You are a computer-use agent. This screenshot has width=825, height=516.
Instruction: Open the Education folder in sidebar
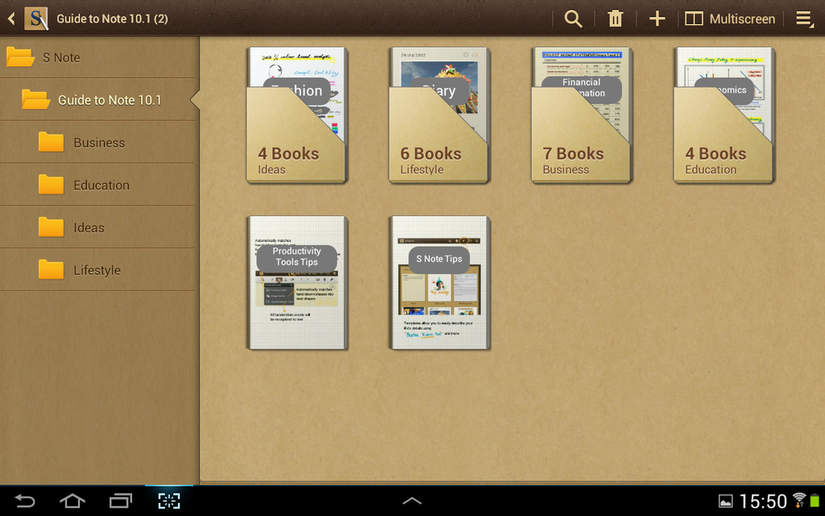[98, 185]
